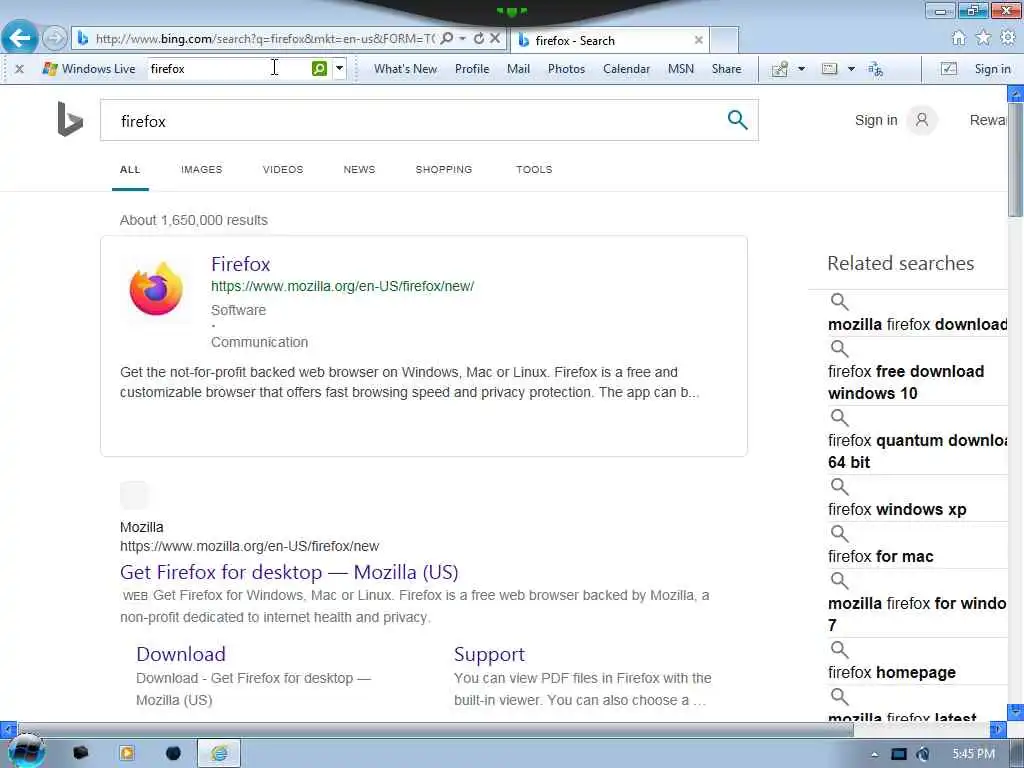Image resolution: width=1024 pixels, height=768 pixels.
Task: Stop loading with the address bar X icon
Action: pos(495,39)
